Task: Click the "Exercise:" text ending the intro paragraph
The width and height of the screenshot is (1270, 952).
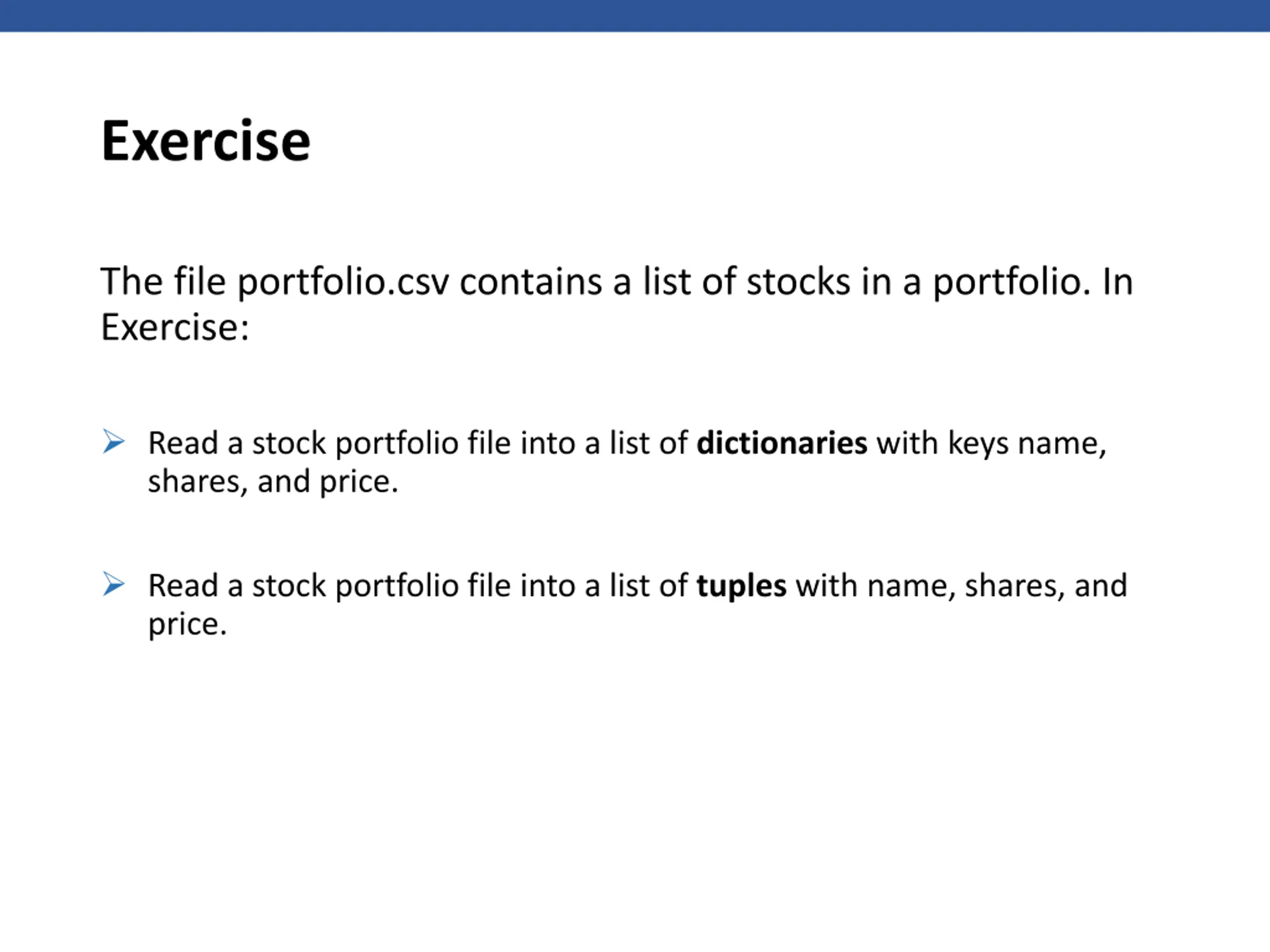Action: tap(175, 328)
